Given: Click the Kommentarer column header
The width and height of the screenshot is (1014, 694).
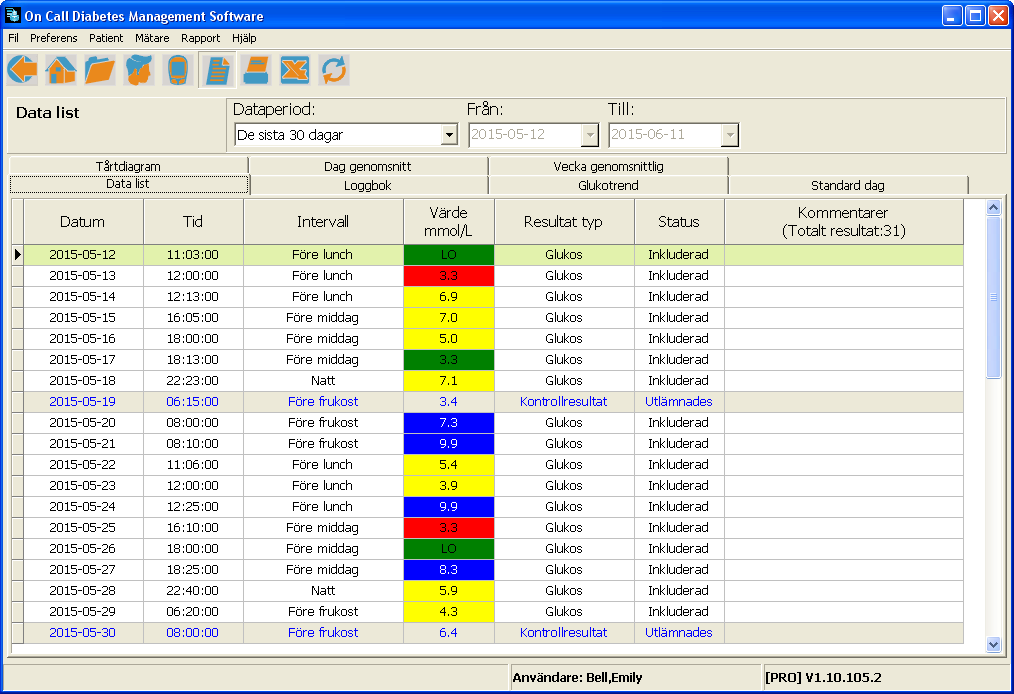Looking at the screenshot, I should coord(844,222).
